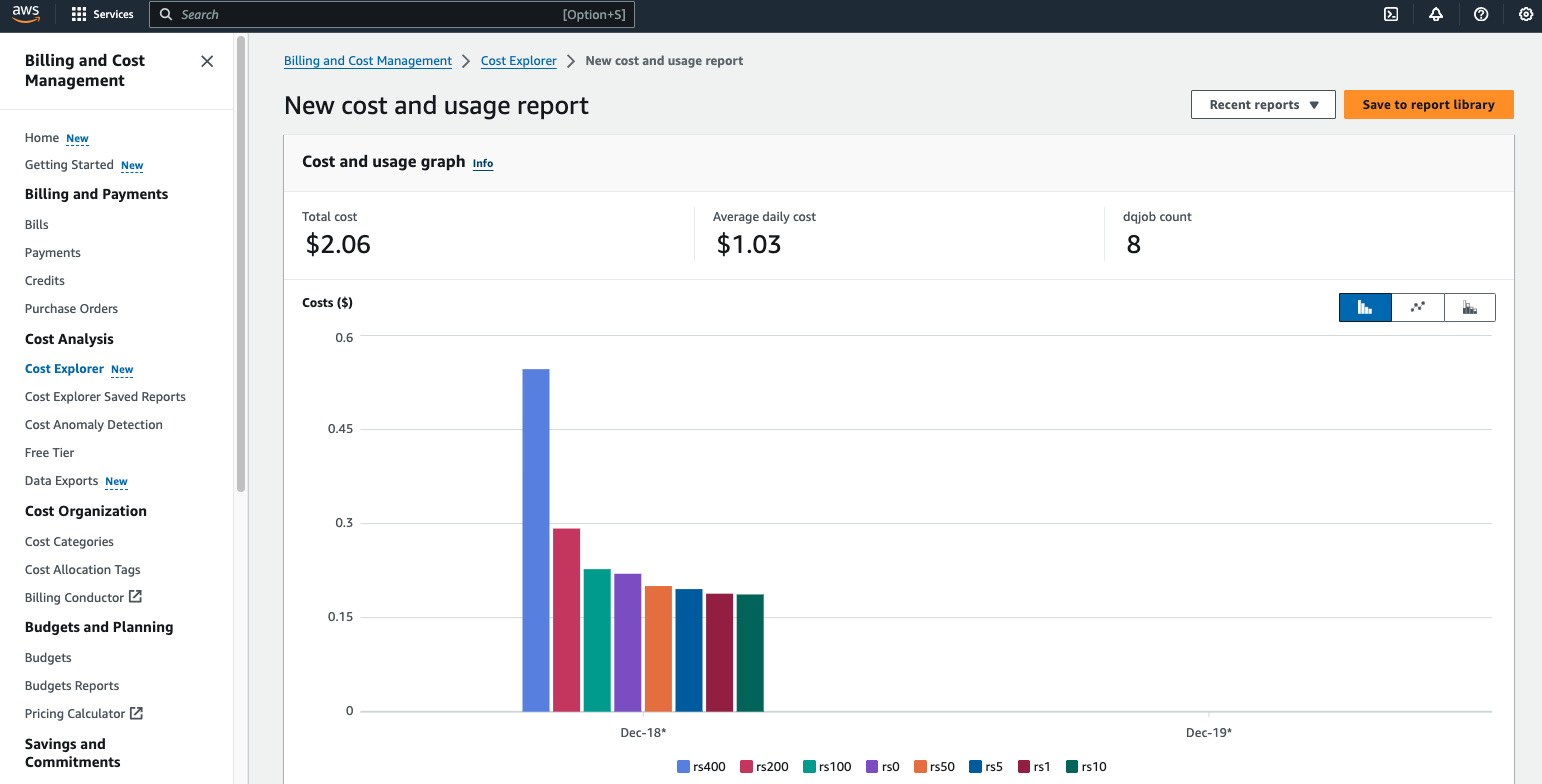Open Pricing Calculator external link
1542x784 pixels.
[x=84, y=714]
